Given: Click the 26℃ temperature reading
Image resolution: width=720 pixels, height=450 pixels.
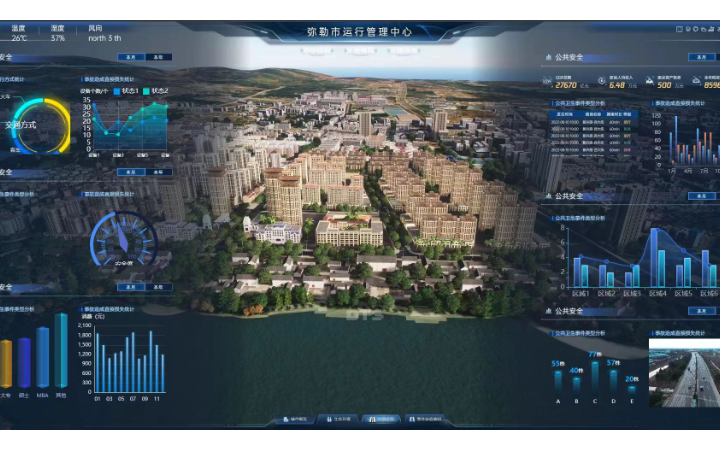Looking at the screenshot, I should [x=19, y=38].
